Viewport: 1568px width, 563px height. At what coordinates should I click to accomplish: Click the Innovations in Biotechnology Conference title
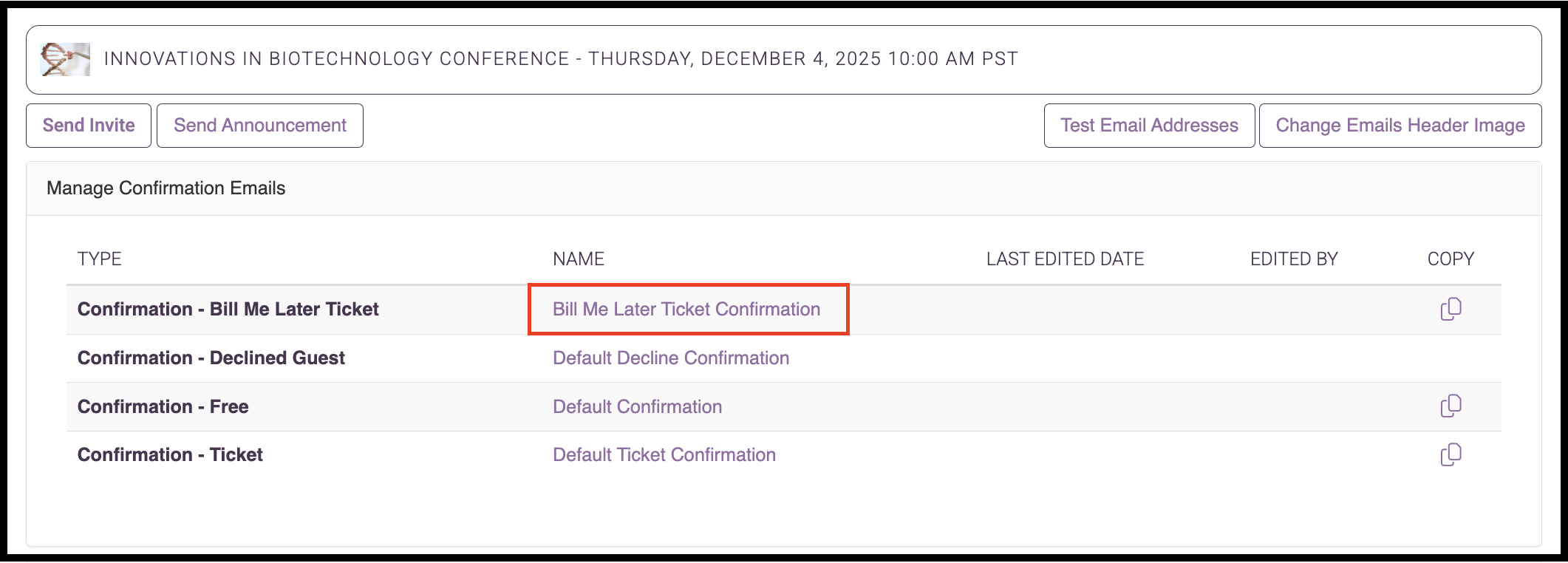click(561, 59)
